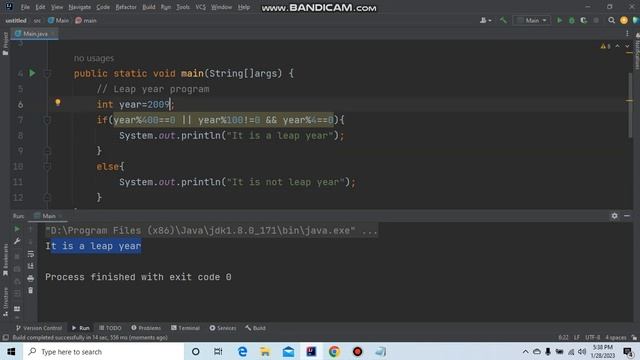
Task: Toggle scroll to end of console
Action: 31,266
